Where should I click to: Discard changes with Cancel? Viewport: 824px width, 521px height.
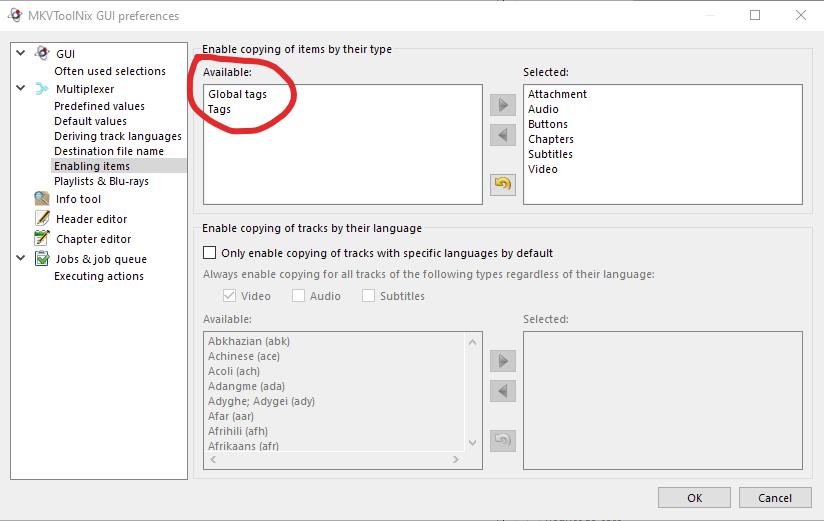coord(775,498)
